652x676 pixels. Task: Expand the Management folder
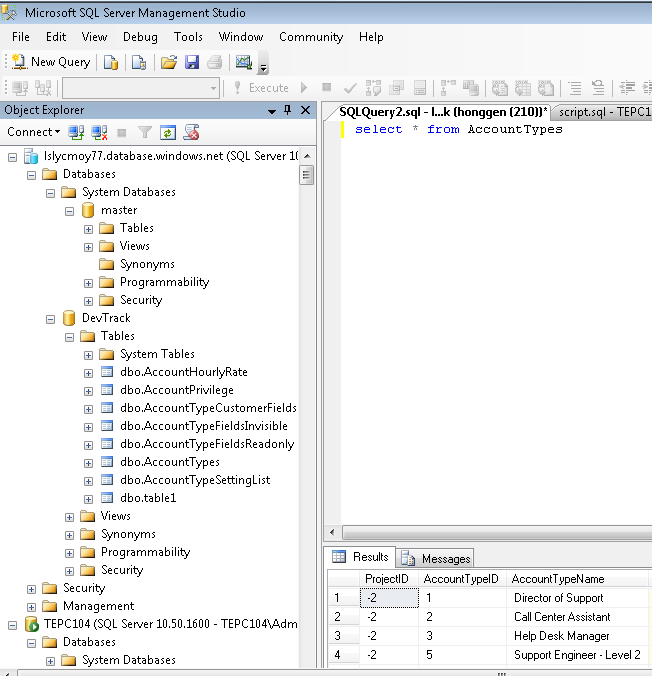(x=31, y=607)
